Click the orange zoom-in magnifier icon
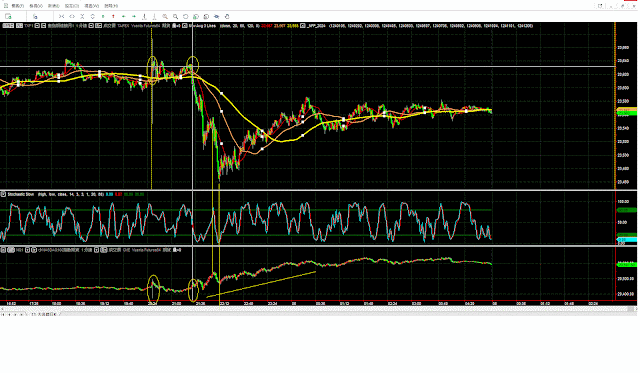 pos(165,16)
